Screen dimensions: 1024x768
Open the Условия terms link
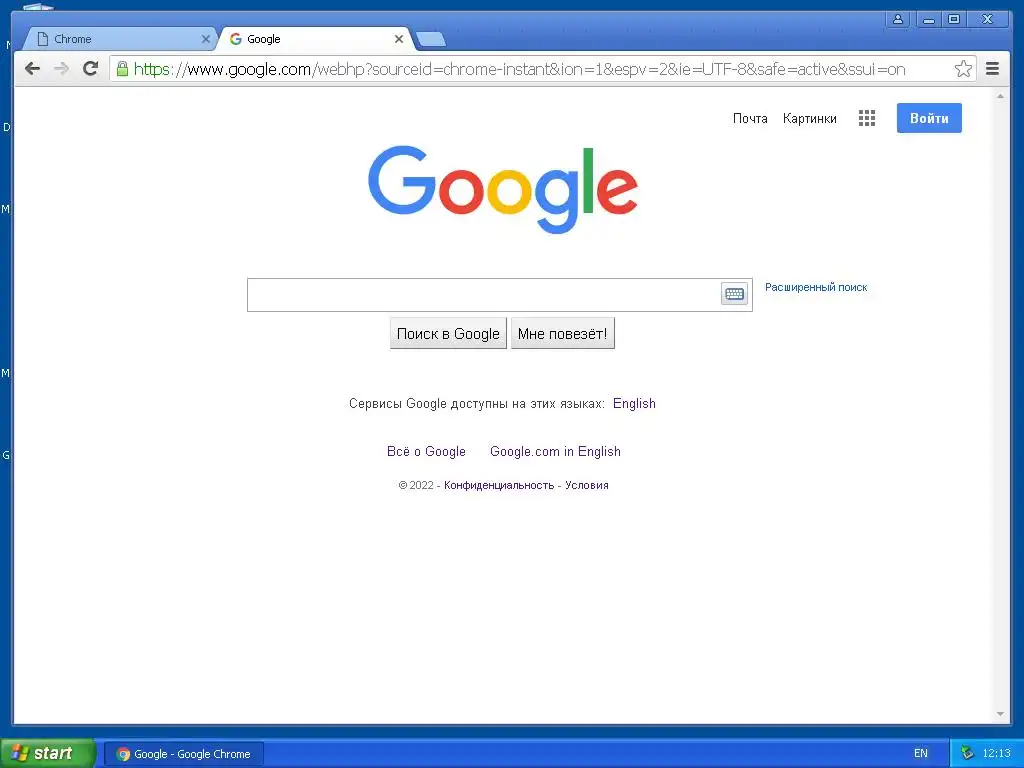pos(586,485)
